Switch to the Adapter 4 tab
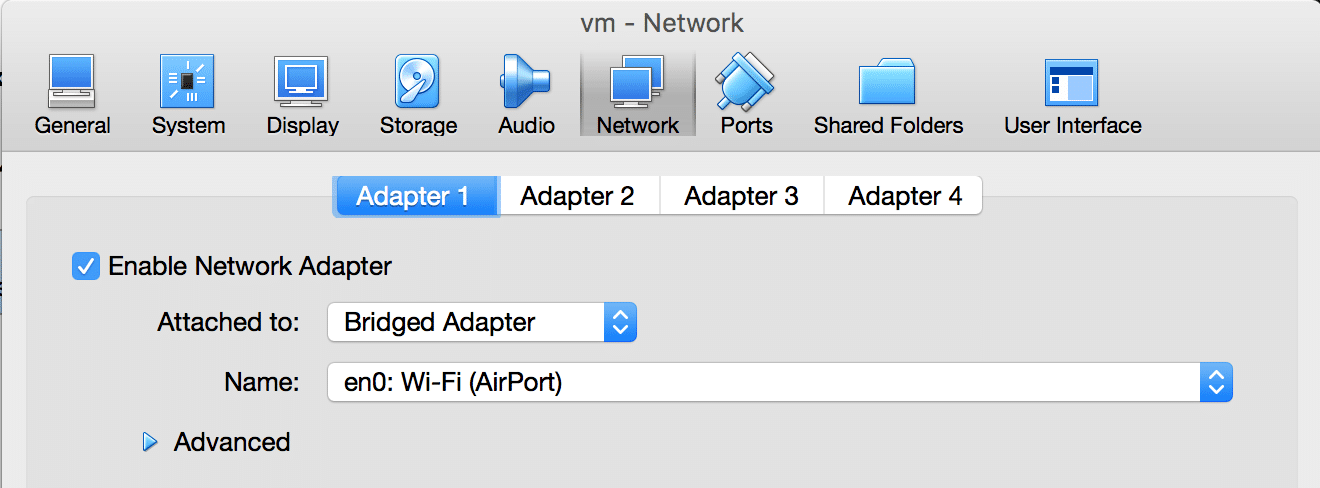The height and width of the screenshot is (488, 1320). 905,196
